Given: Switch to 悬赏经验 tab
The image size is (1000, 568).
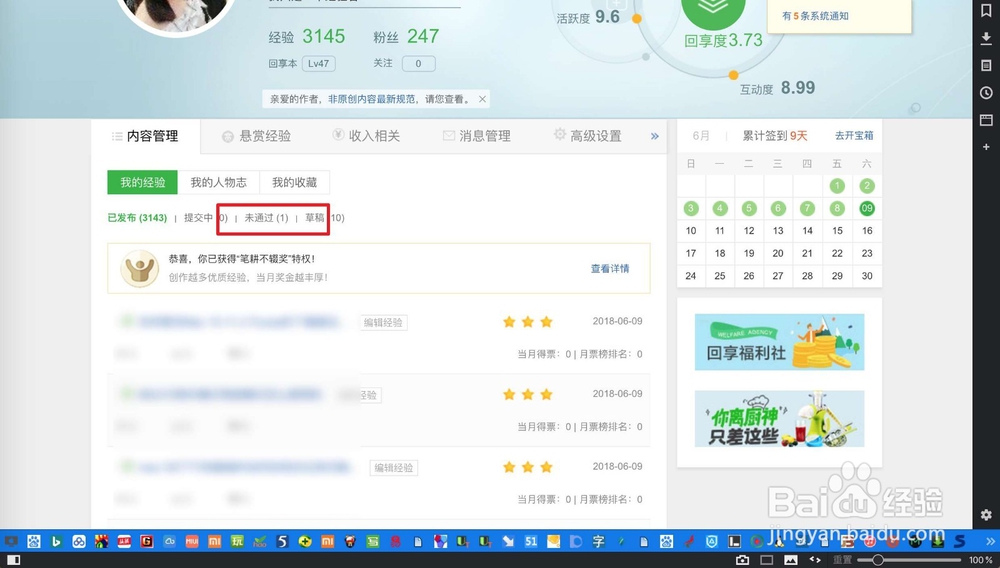Looking at the screenshot, I should click(x=256, y=136).
